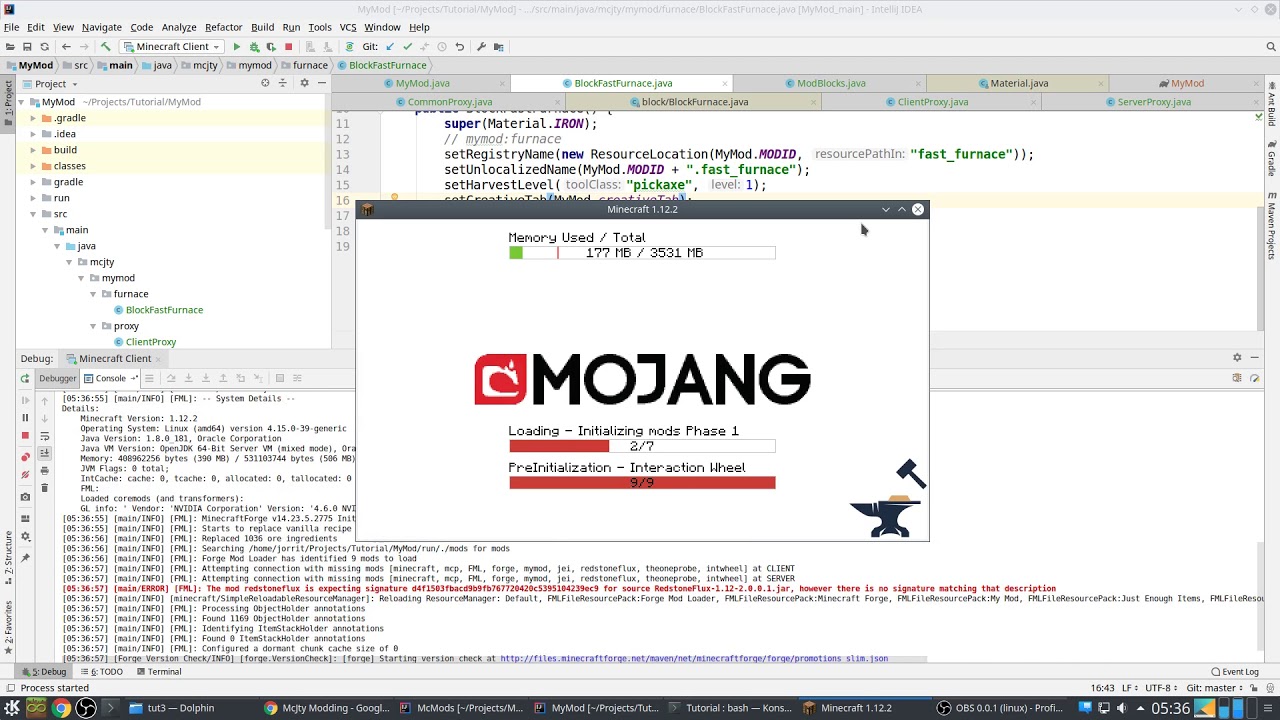
Task: Run the Minecraft Client configuration
Action: [x=236, y=47]
